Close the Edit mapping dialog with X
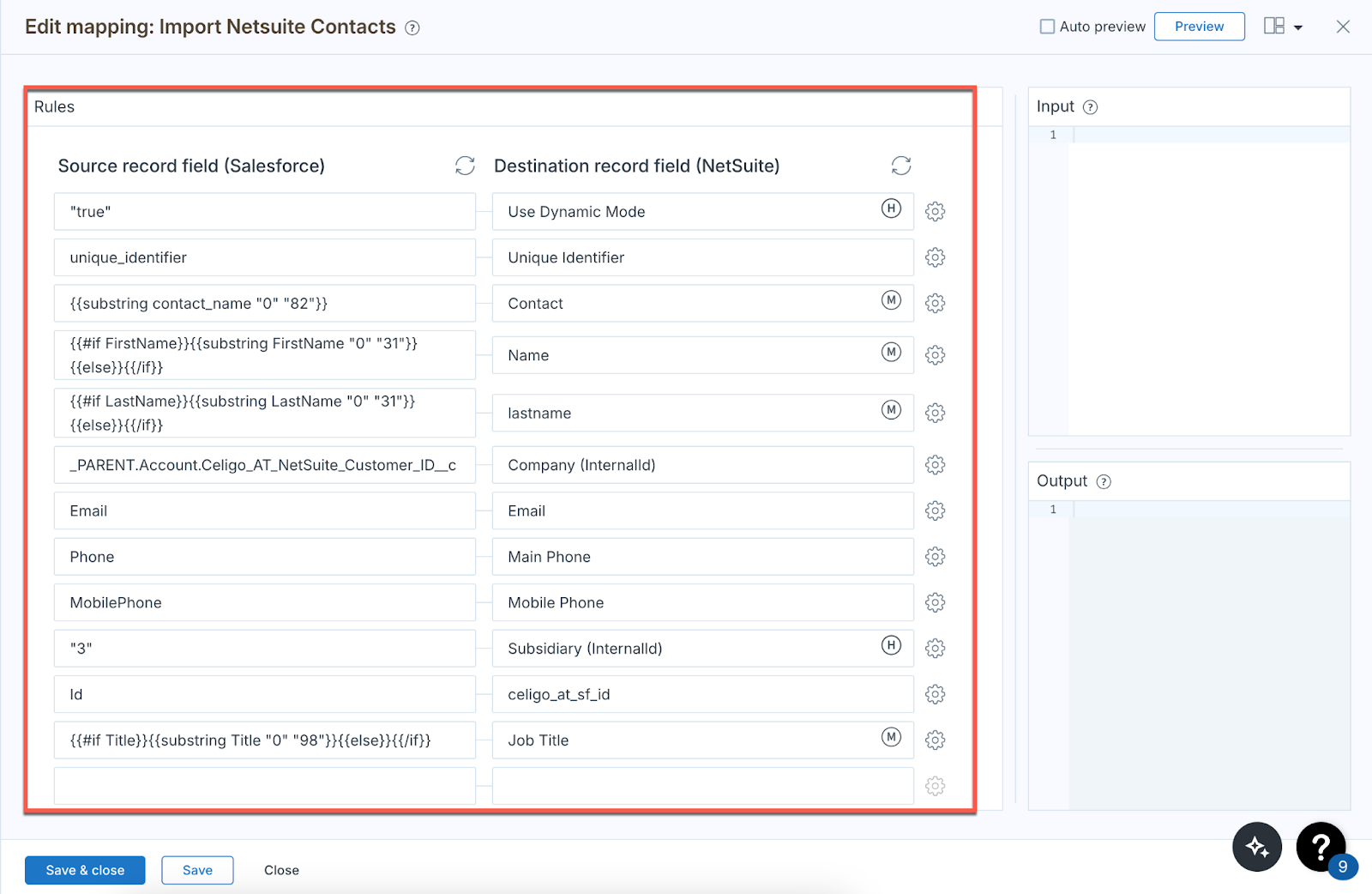Viewport: 1372px width, 894px height. (1343, 27)
